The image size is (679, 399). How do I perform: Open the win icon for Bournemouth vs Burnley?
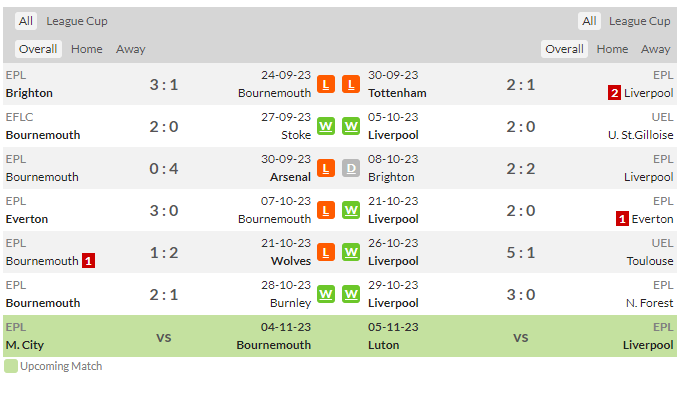pyautogui.click(x=326, y=295)
